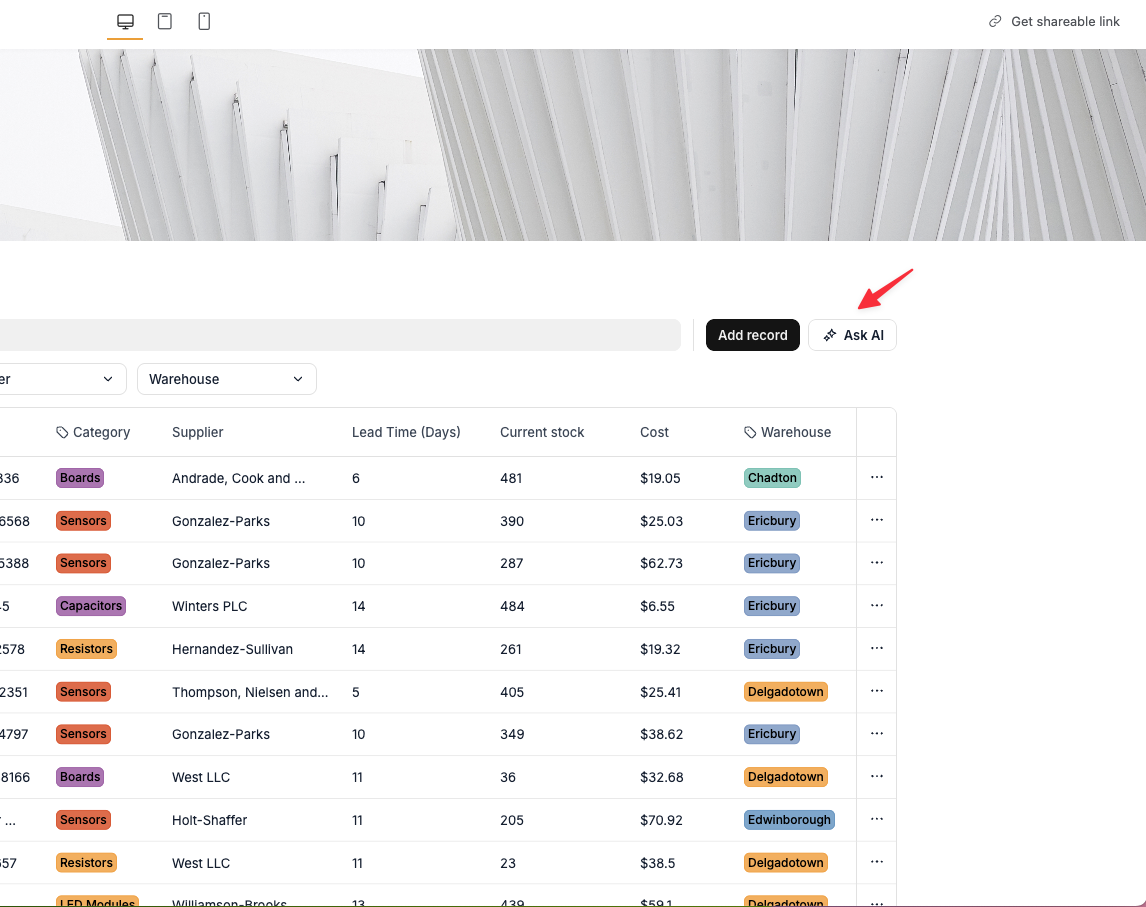Screen dimensions: 1146x907
Task: Click current stock value 481
Action: click(x=511, y=478)
